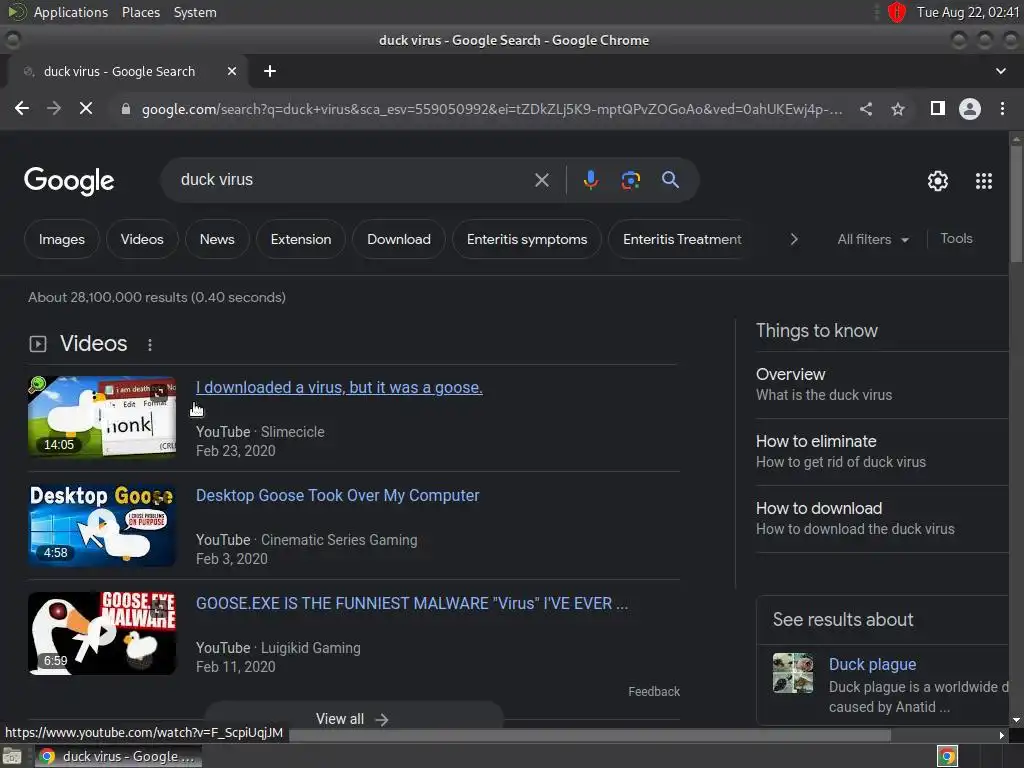Viewport: 1024px width, 768px height.
Task: Open a new browser tab
Action: click(270, 71)
